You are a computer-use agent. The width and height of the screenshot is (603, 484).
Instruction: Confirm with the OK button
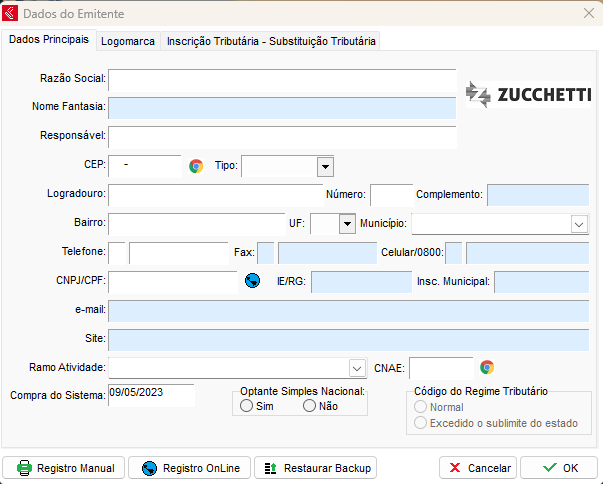tap(558, 468)
